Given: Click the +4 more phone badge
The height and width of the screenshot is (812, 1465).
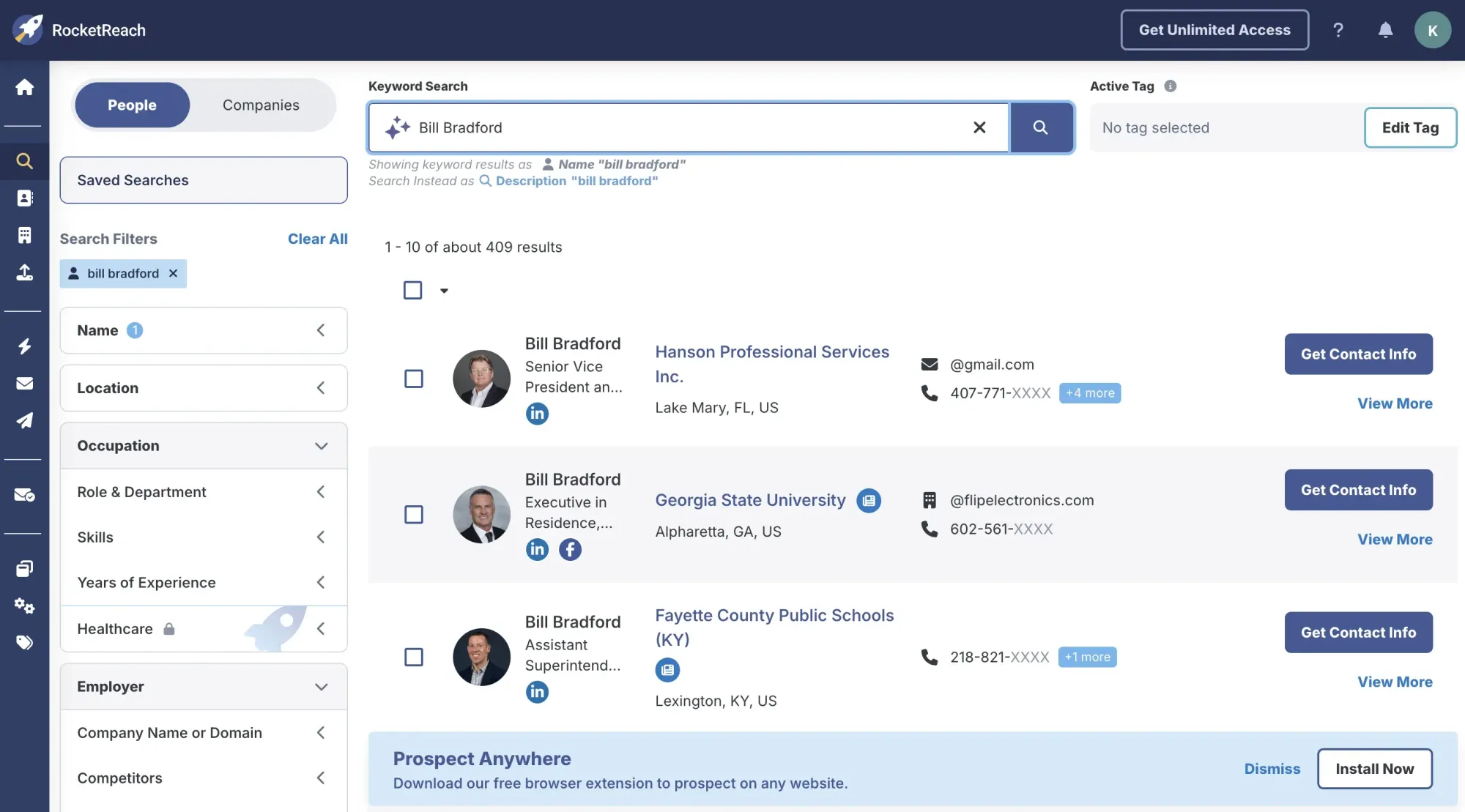Looking at the screenshot, I should (x=1090, y=393).
